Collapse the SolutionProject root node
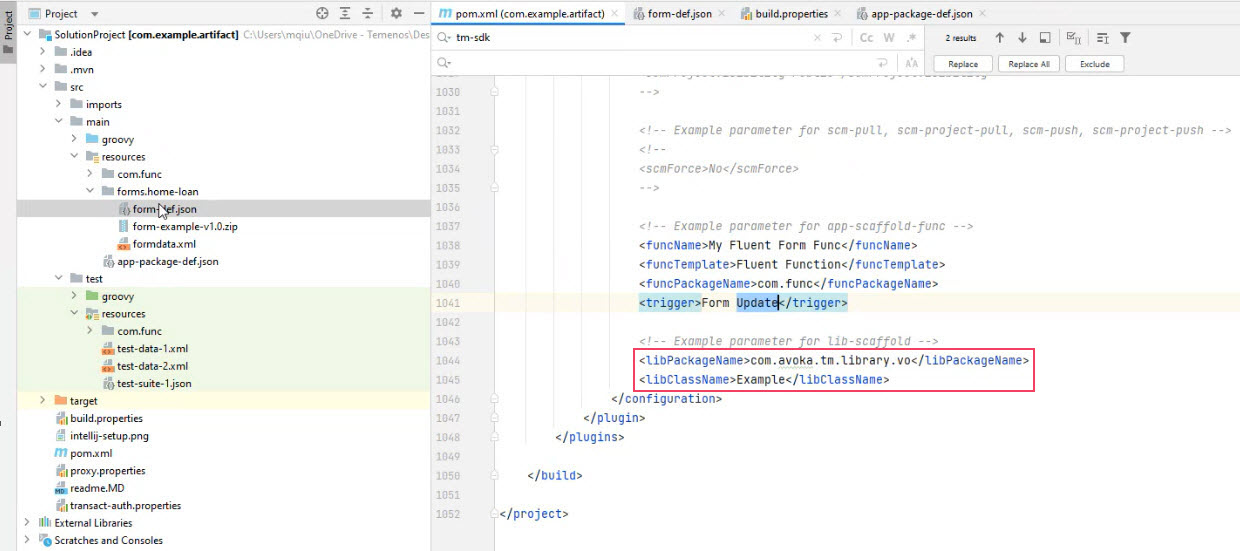The image size is (1240, 551). [27, 34]
